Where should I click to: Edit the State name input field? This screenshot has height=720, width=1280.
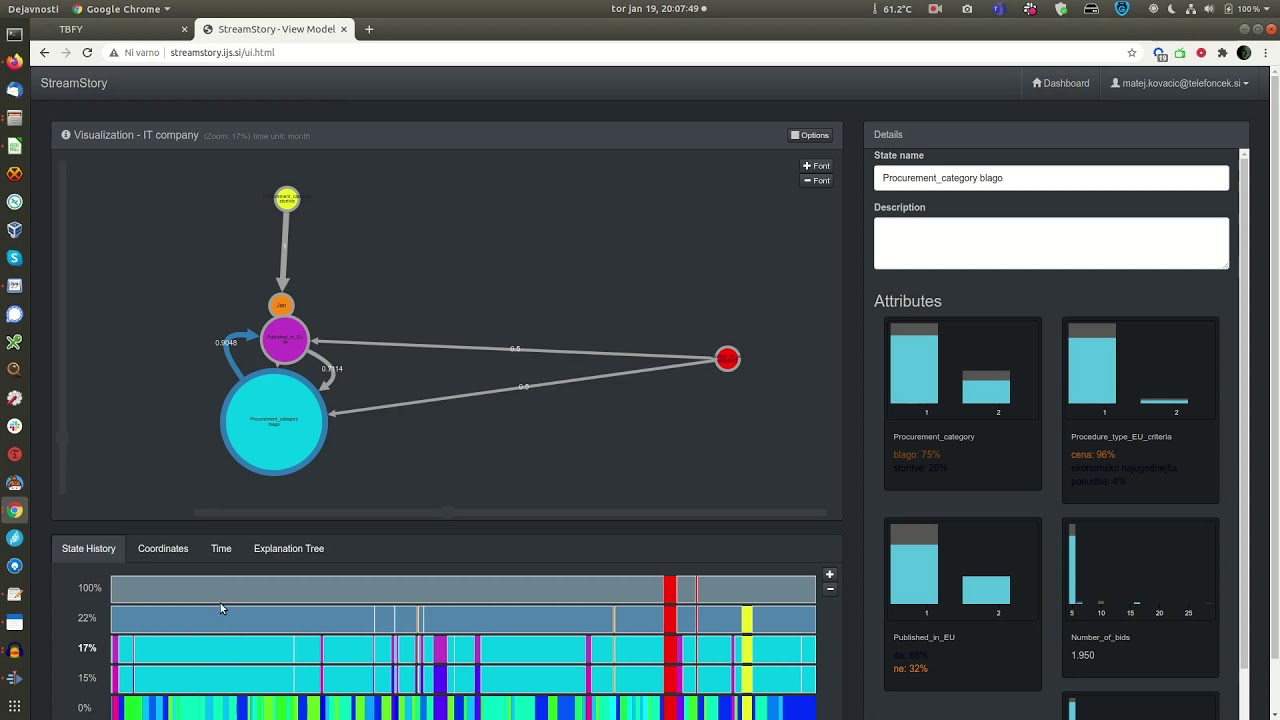pyautogui.click(x=1051, y=178)
